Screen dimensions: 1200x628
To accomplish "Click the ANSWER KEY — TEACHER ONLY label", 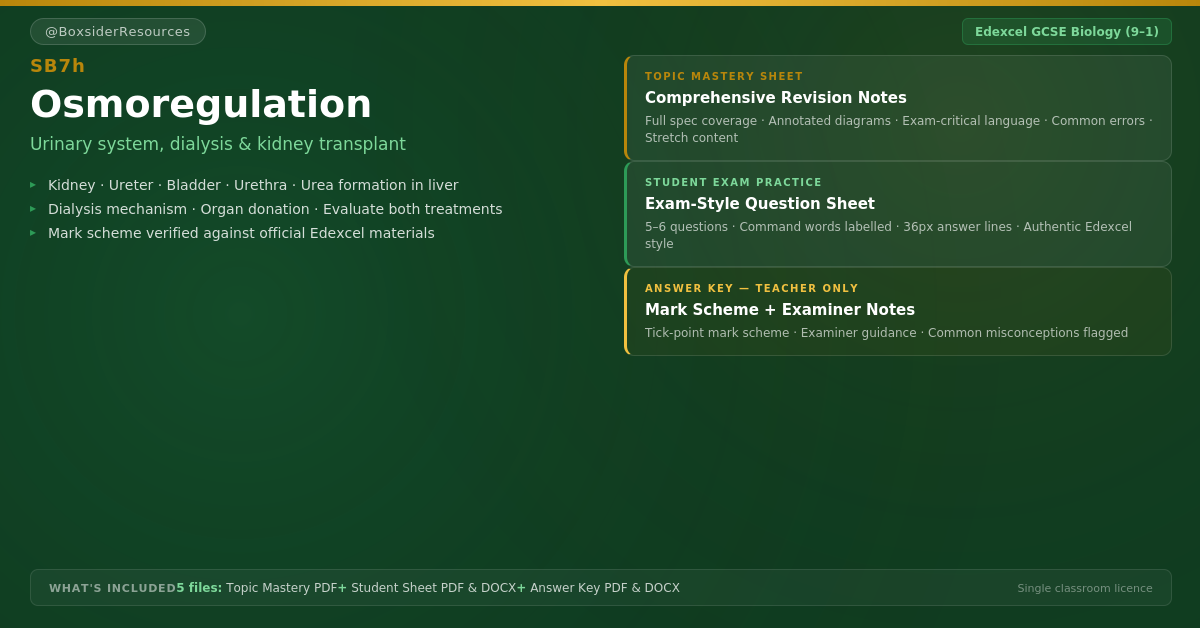I will click(752, 289).
